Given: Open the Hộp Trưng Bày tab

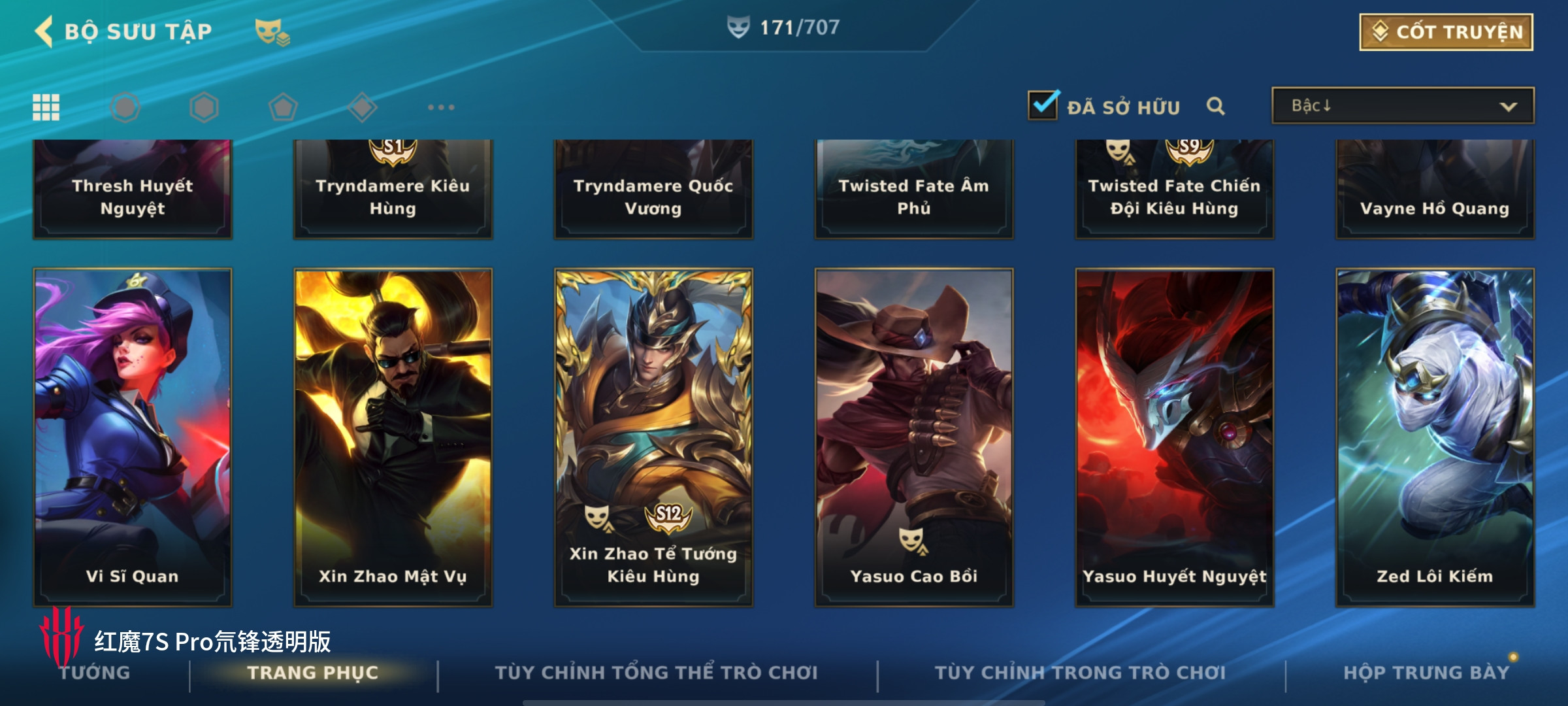Looking at the screenshot, I should [x=1426, y=673].
